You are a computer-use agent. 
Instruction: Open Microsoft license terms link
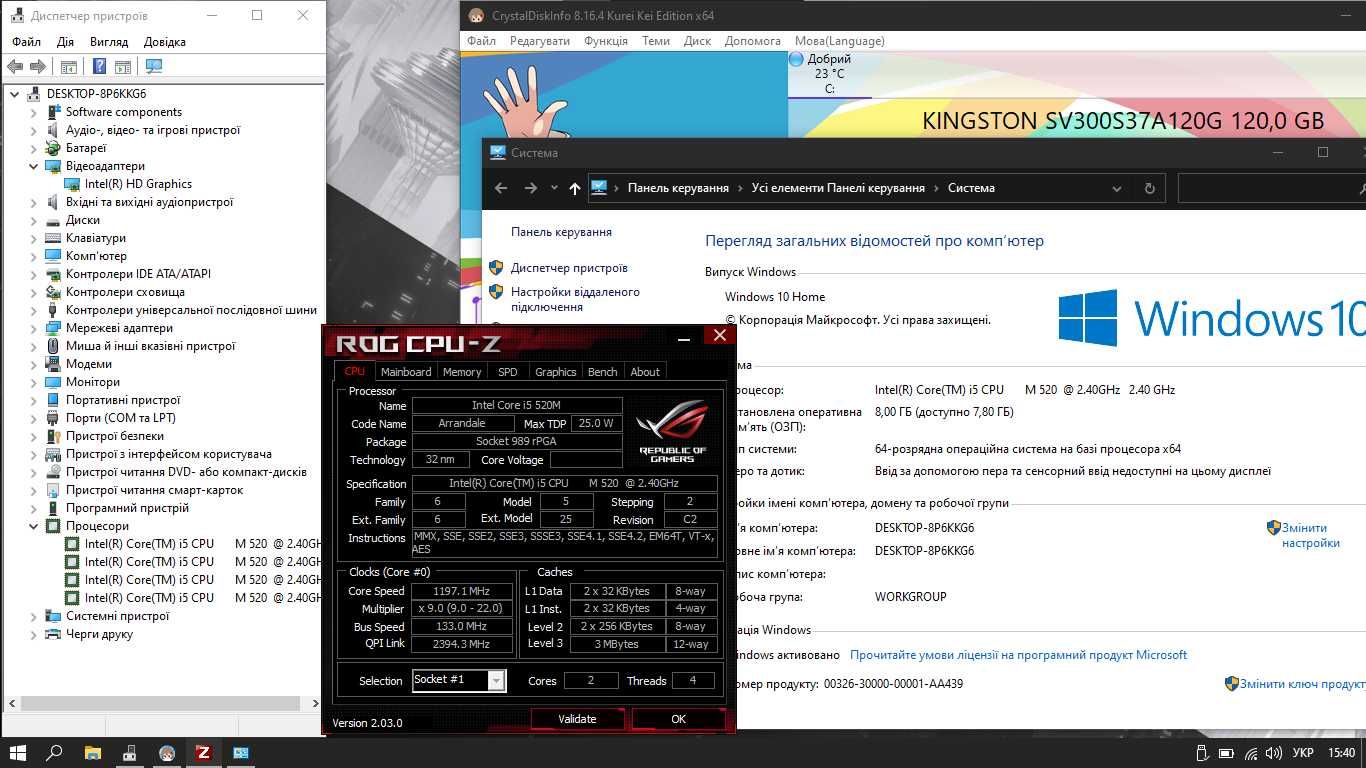pyautogui.click(x=1018, y=655)
